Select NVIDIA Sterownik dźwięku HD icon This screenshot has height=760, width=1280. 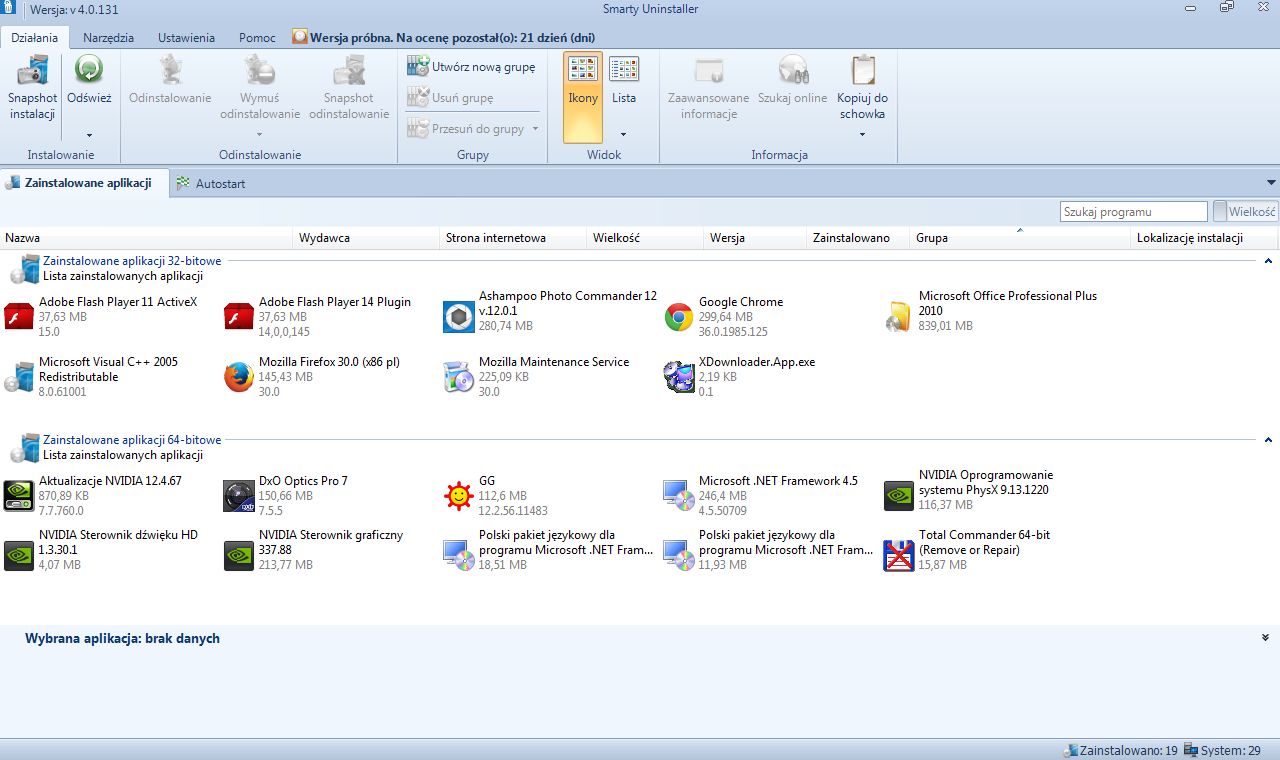tap(19, 555)
